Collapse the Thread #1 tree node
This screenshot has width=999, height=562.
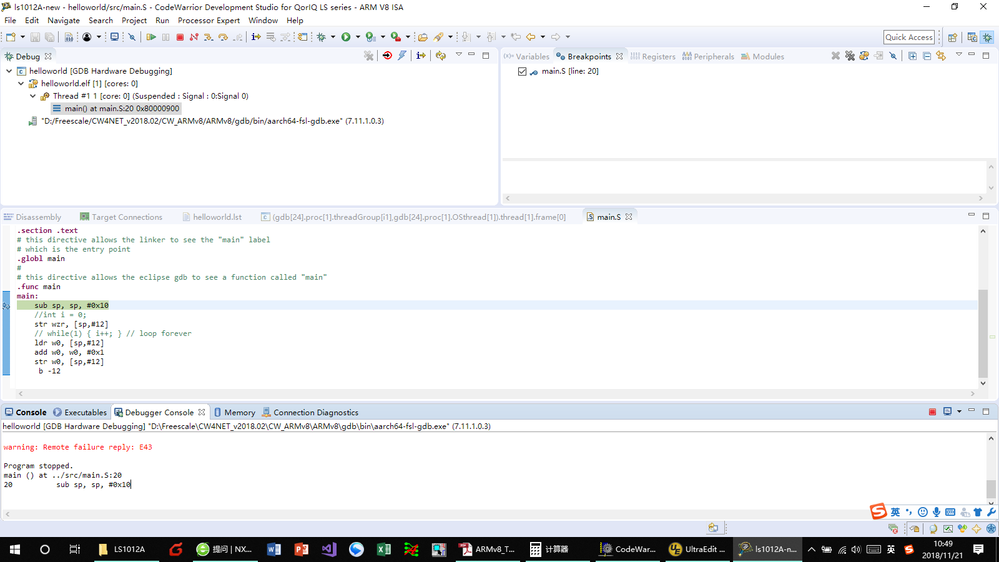(x=33, y=96)
